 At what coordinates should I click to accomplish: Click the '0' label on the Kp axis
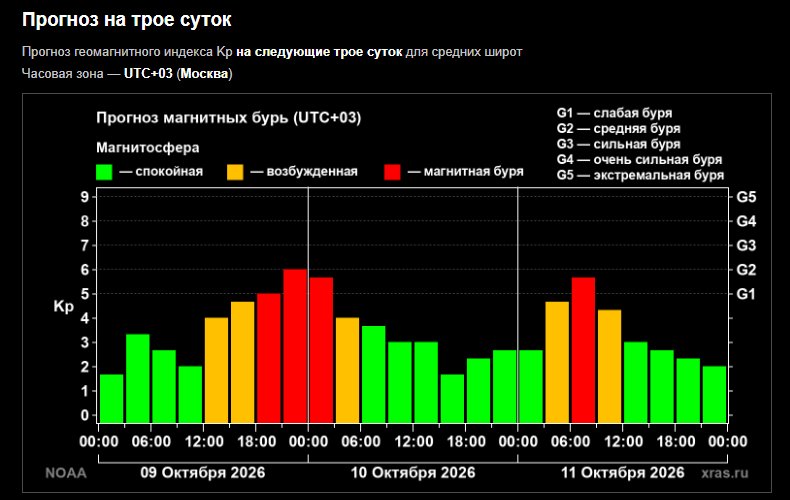click(x=84, y=415)
